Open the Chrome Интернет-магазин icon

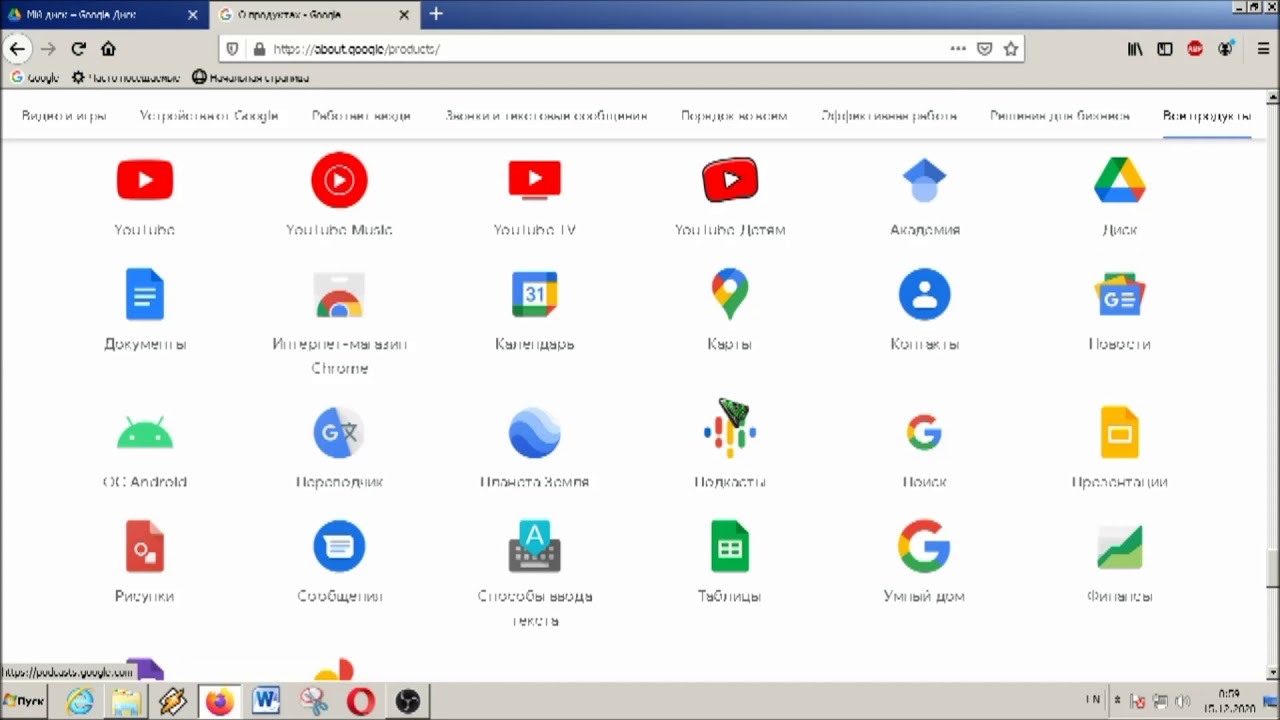click(x=339, y=294)
